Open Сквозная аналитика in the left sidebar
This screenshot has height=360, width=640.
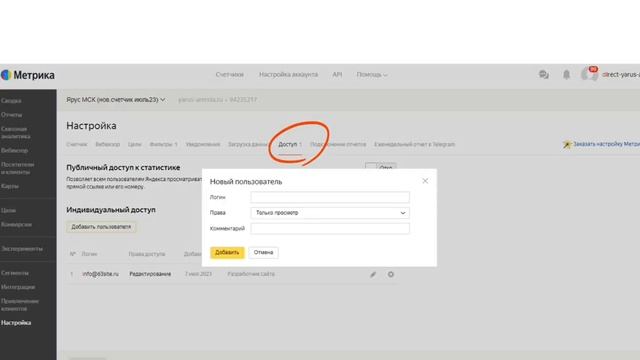(x=16, y=133)
